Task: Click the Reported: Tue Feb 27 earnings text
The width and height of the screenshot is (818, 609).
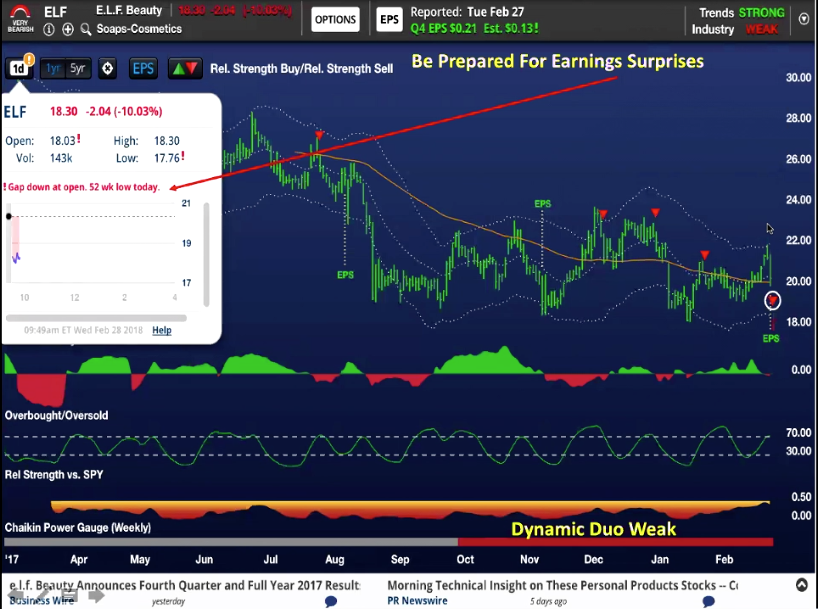Action: coord(467,12)
